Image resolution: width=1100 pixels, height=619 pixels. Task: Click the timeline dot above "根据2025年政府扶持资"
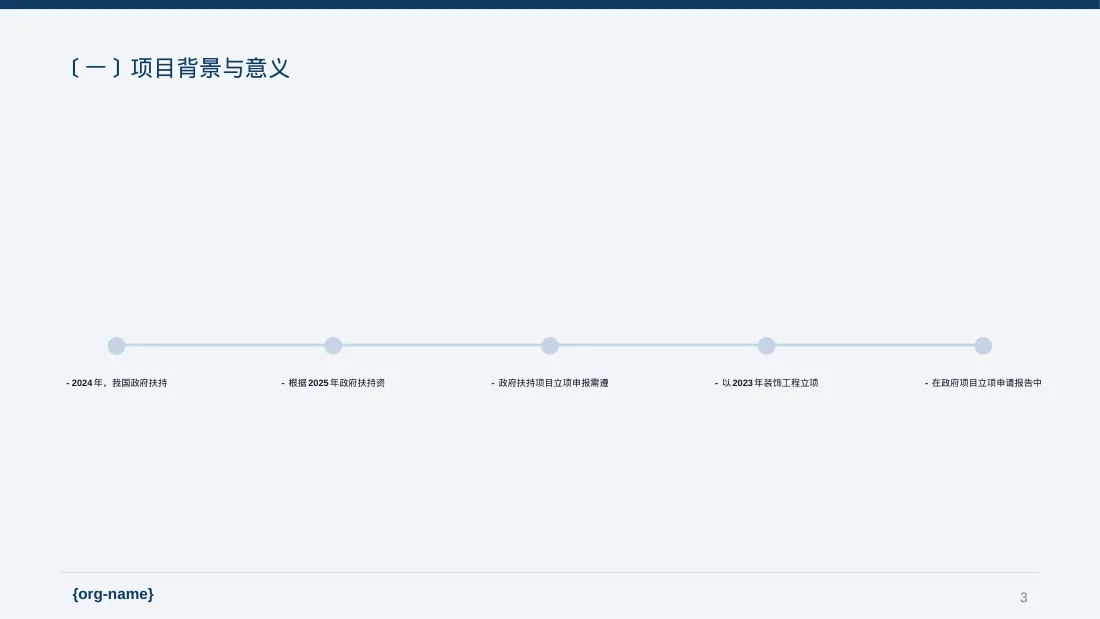click(333, 345)
